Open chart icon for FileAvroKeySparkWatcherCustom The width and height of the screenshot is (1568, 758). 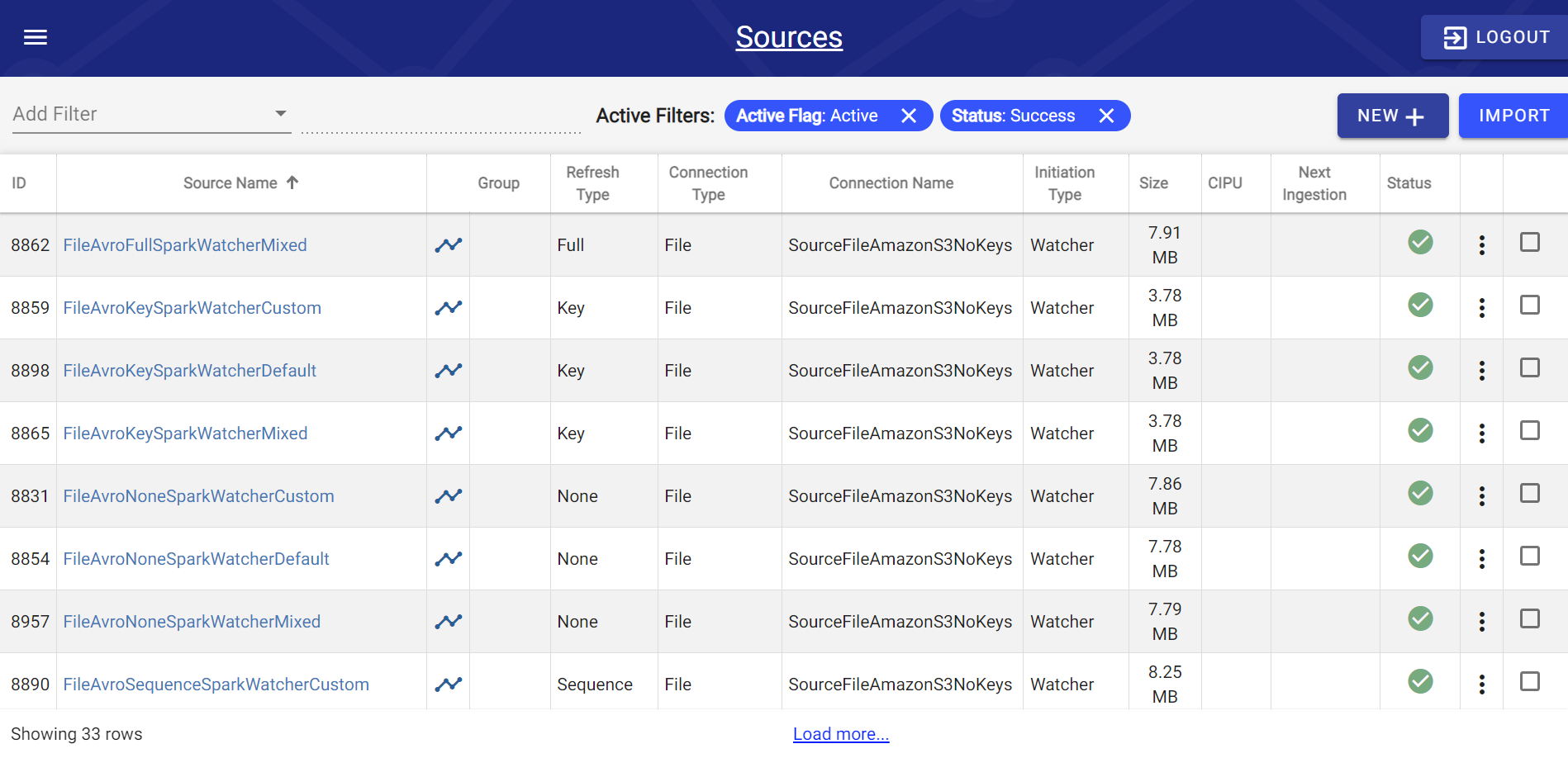449,308
